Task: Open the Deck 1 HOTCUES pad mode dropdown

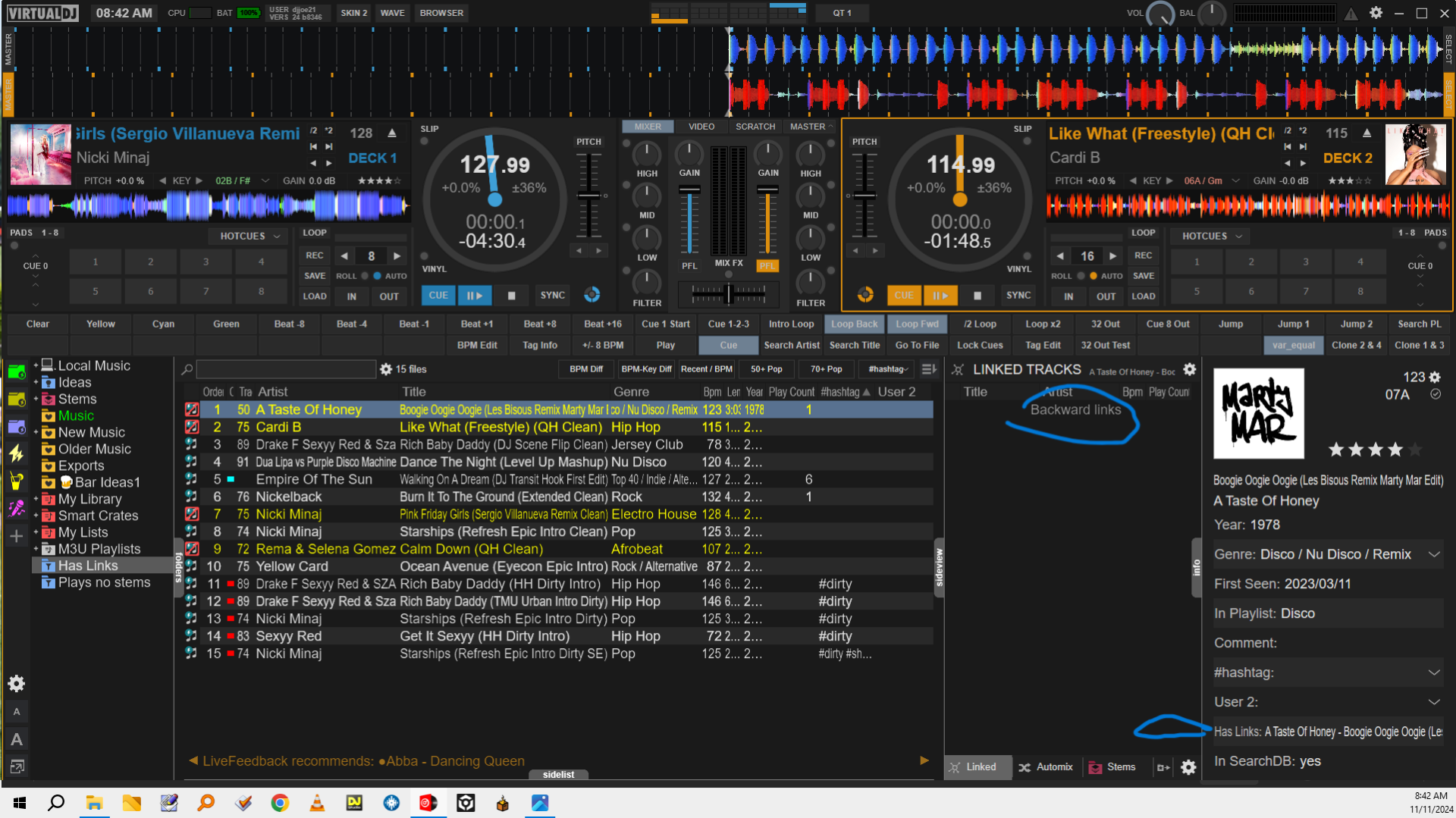Action: (249, 237)
